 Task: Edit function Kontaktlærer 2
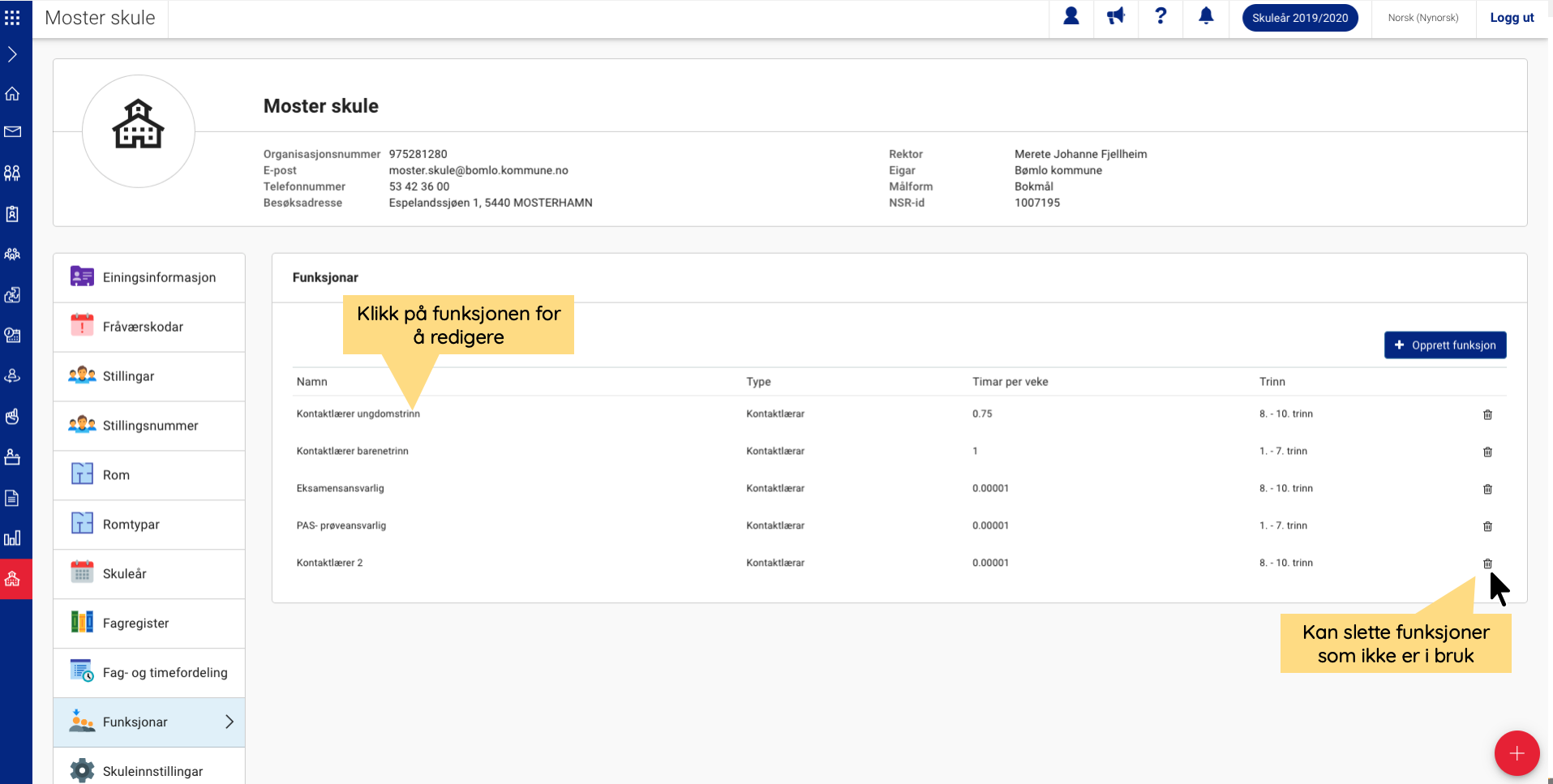click(329, 563)
